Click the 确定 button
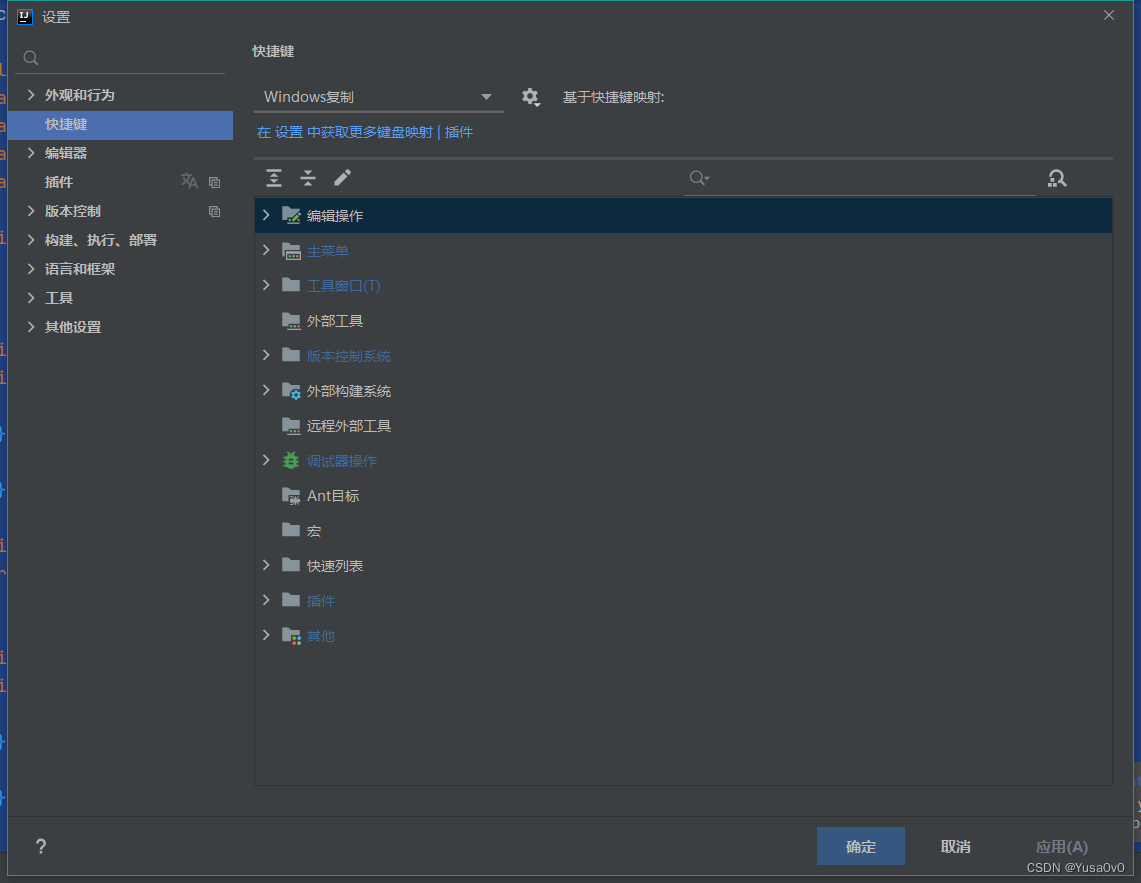This screenshot has width=1141, height=883. (x=860, y=845)
